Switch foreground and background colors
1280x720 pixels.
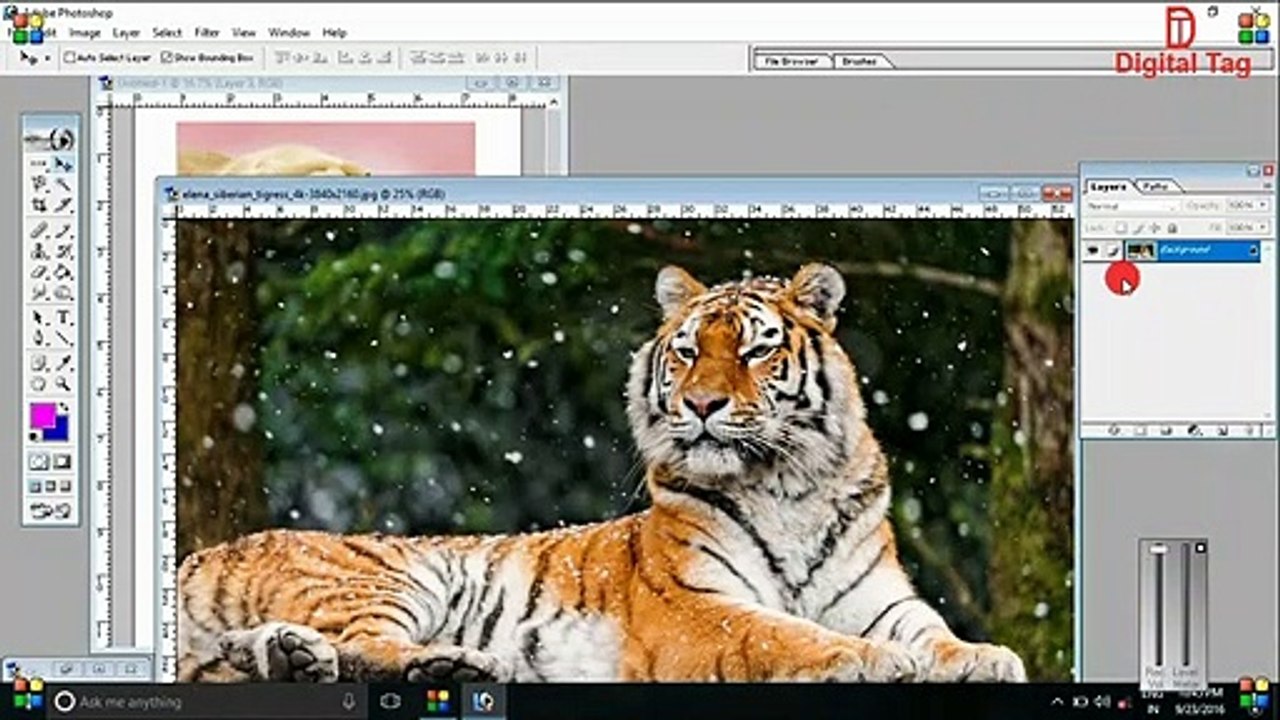pyautogui.click(x=64, y=408)
